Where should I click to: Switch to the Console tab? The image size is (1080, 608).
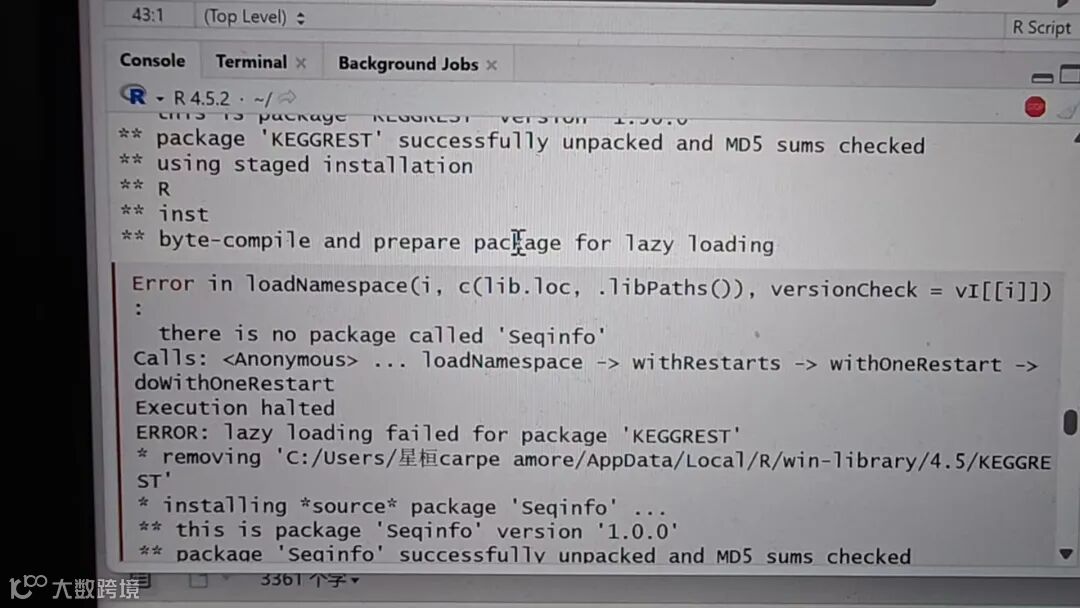pyautogui.click(x=152, y=61)
